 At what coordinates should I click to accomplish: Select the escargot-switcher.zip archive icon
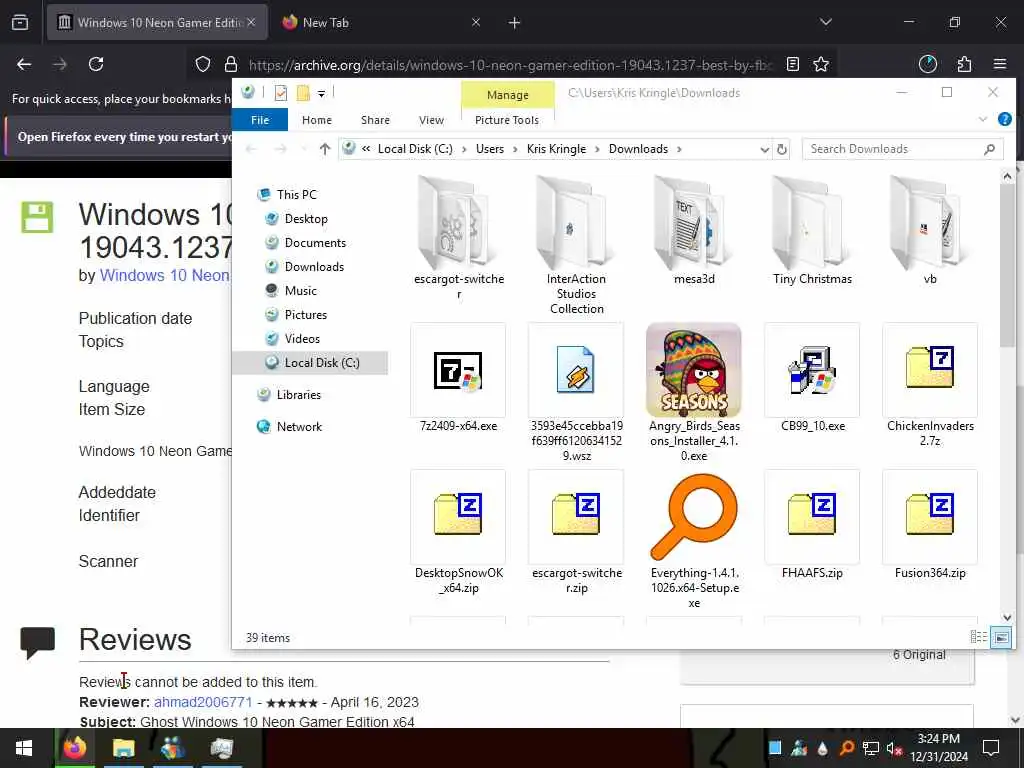click(x=576, y=514)
